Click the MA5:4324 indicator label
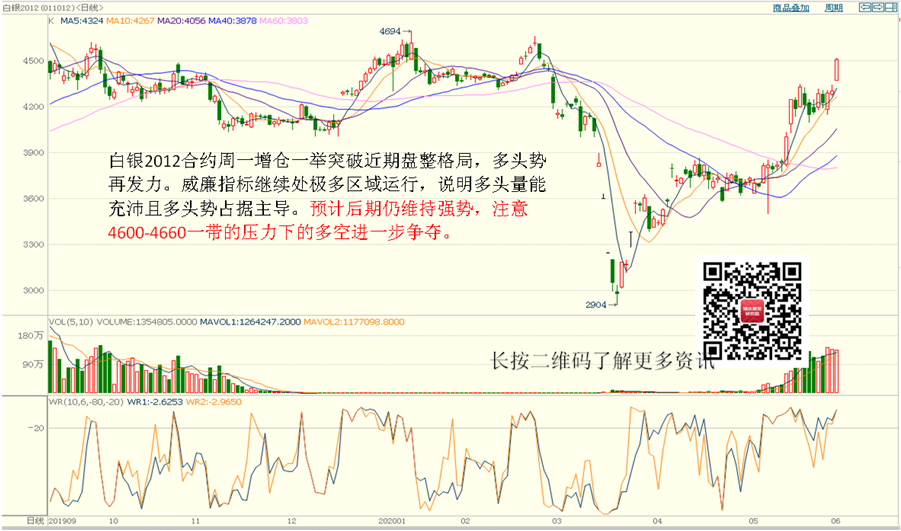Viewport: 901px width, 531px height. [82, 21]
